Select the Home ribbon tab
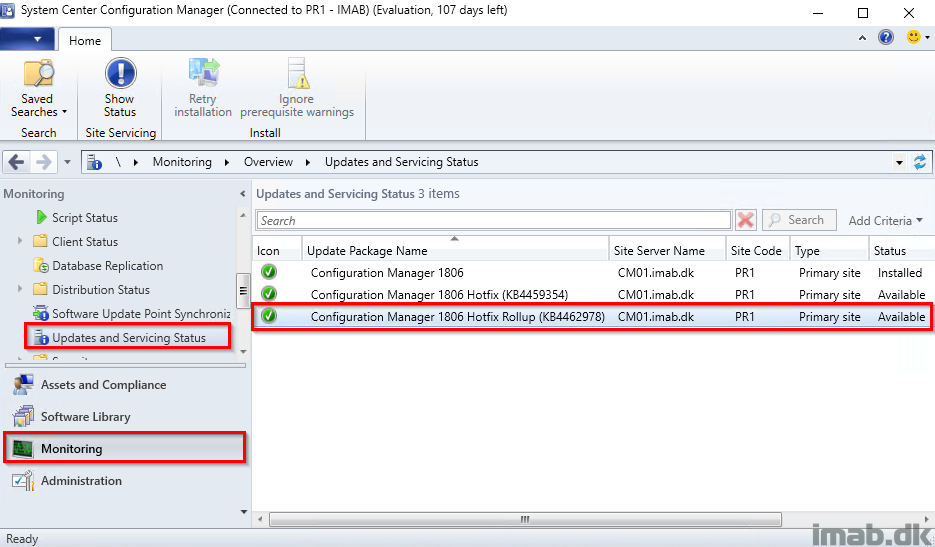The image size is (935, 547). tap(85, 41)
